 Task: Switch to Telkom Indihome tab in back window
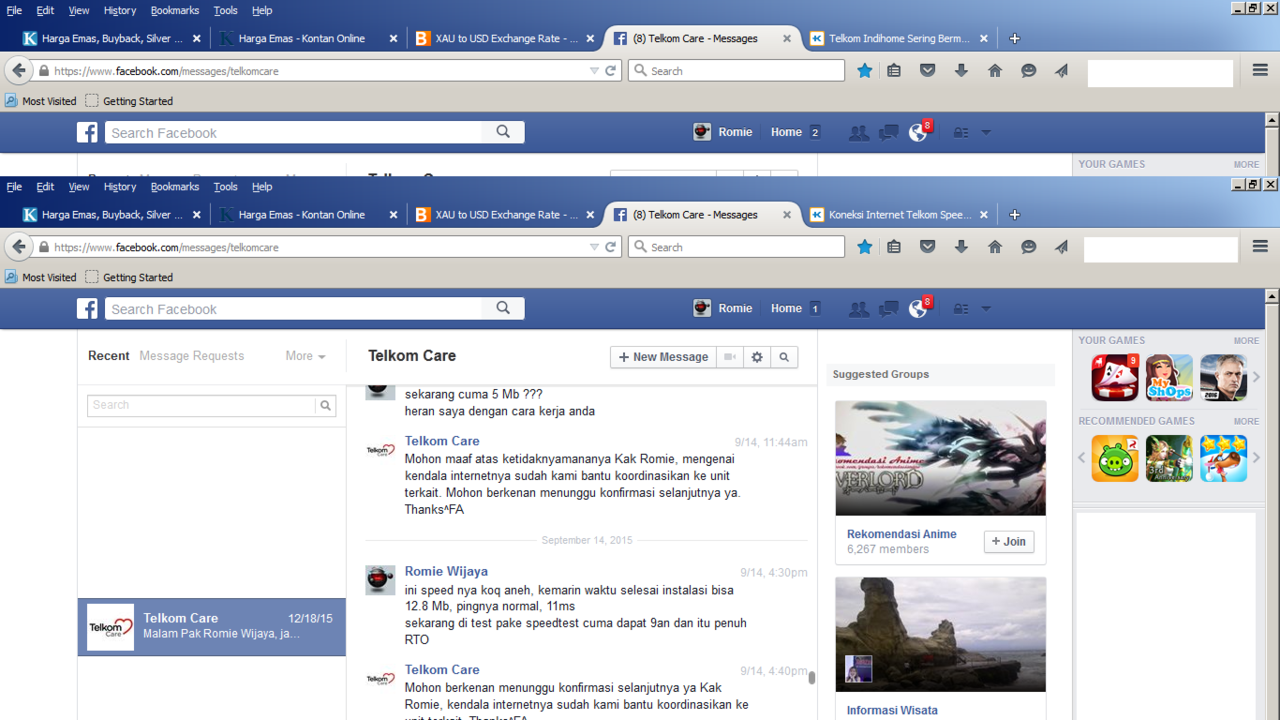(899, 39)
